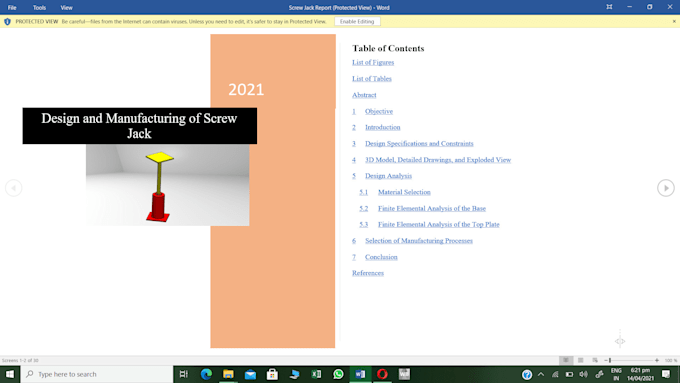Jump to the Conclusion heading

pyautogui.click(x=381, y=257)
